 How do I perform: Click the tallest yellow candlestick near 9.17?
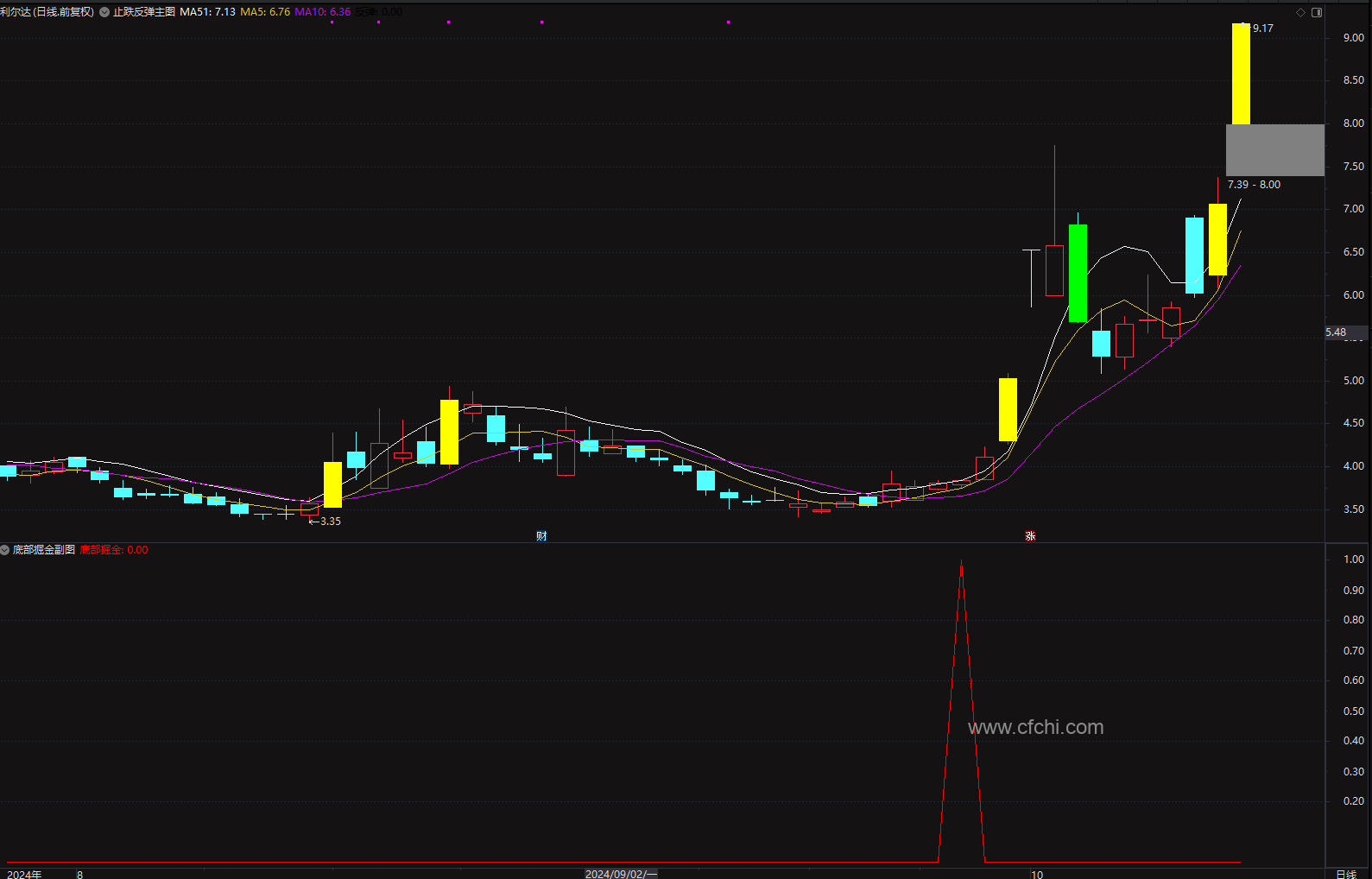tap(1241, 74)
